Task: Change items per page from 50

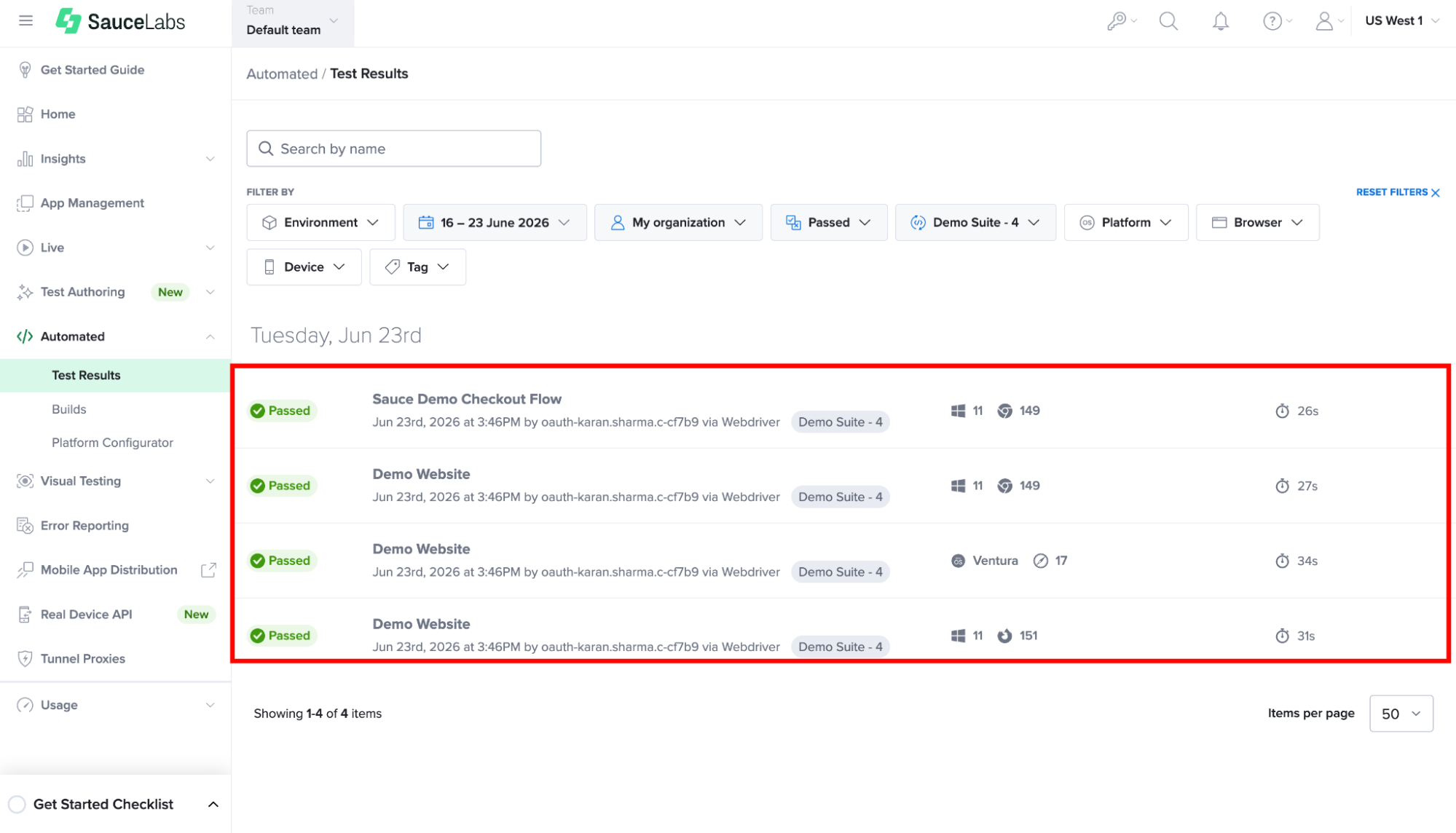Action: pos(1401,714)
